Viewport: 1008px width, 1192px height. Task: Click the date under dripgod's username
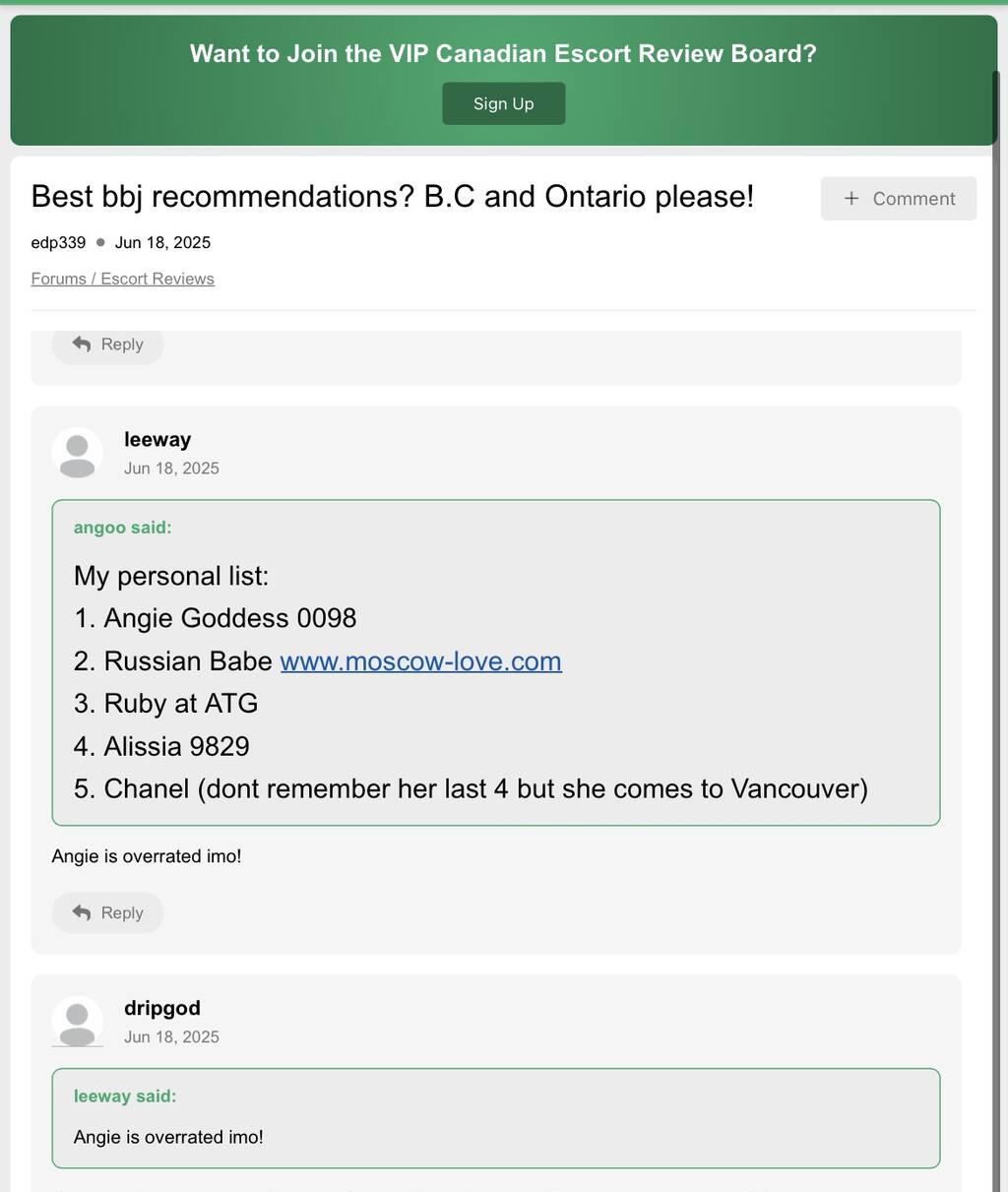(171, 1036)
